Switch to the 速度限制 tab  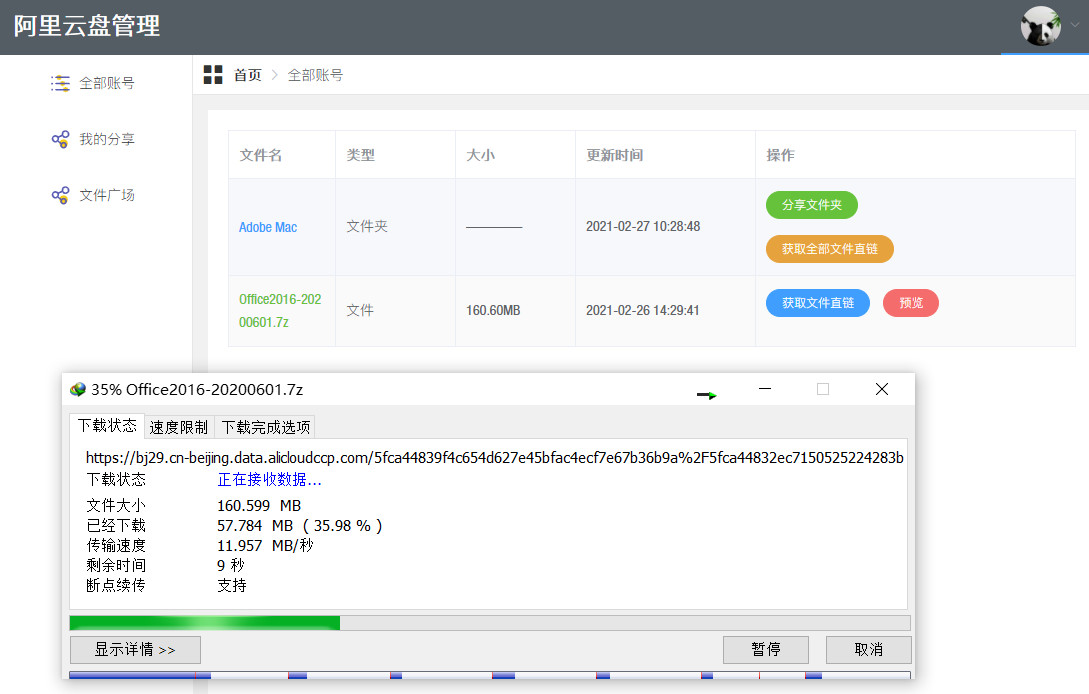click(178, 427)
